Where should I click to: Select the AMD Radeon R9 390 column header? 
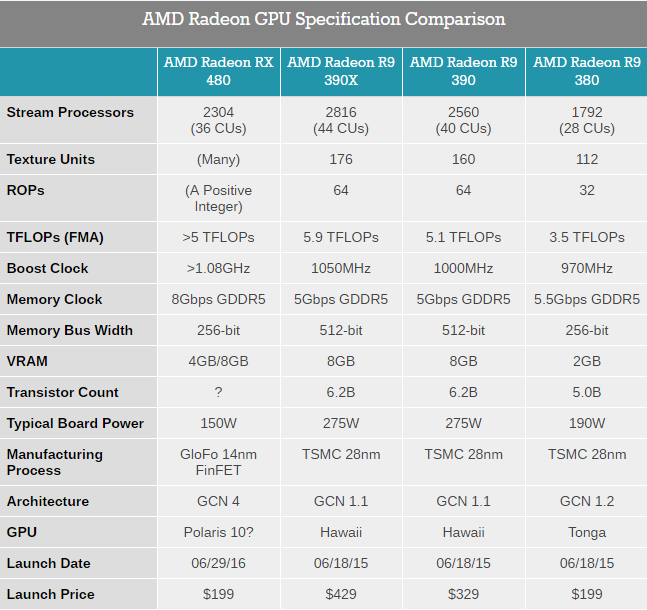(x=464, y=71)
